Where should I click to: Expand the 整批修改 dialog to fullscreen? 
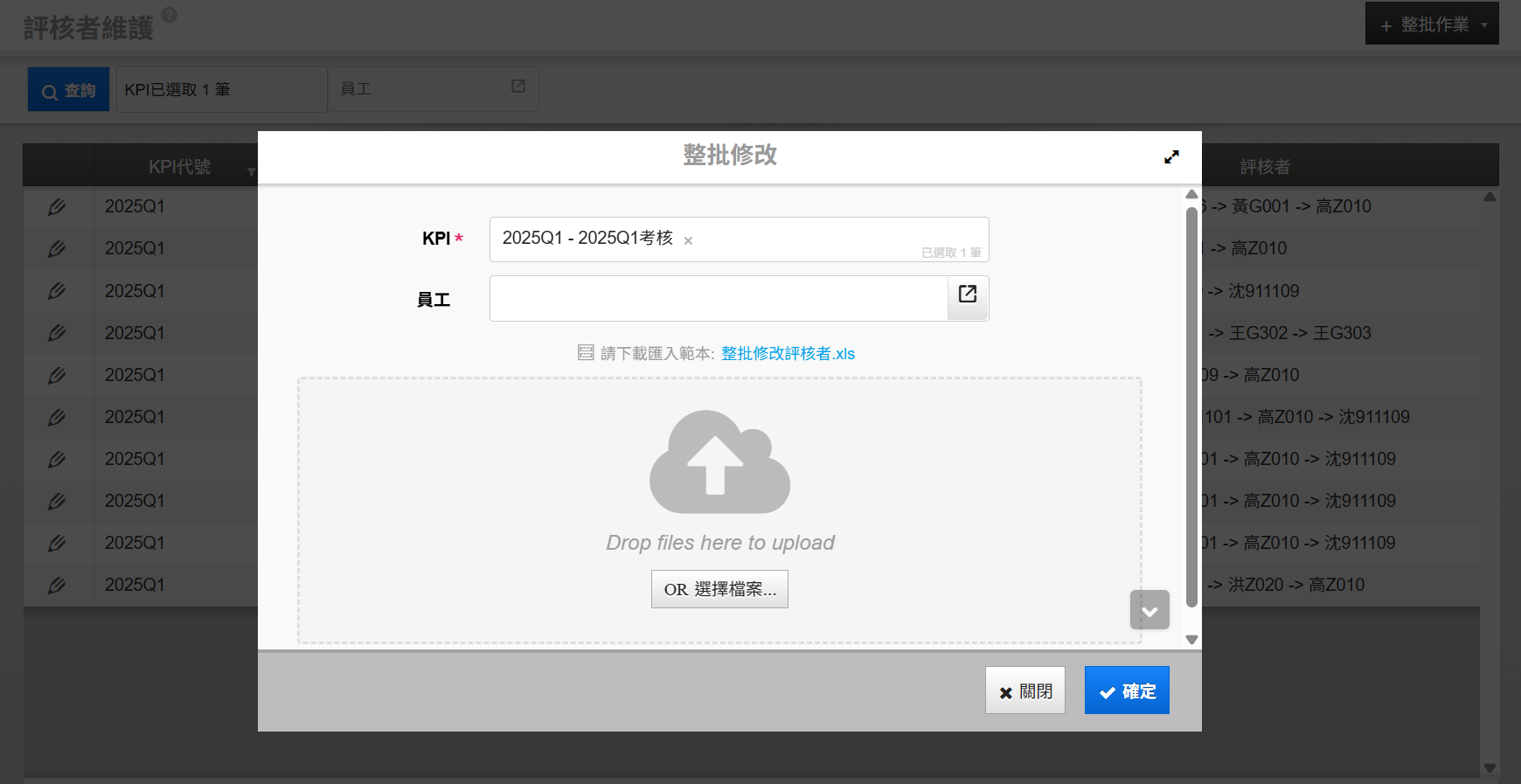(x=1171, y=156)
